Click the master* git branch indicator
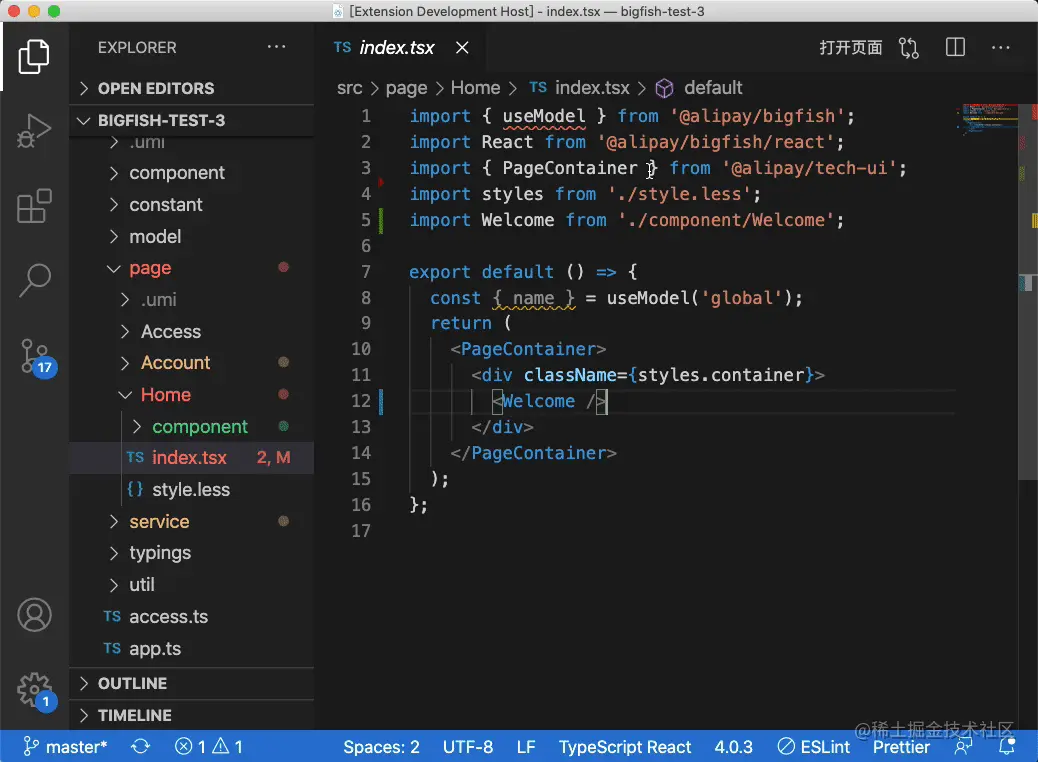 pyautogui.click(x=65, y=747)
